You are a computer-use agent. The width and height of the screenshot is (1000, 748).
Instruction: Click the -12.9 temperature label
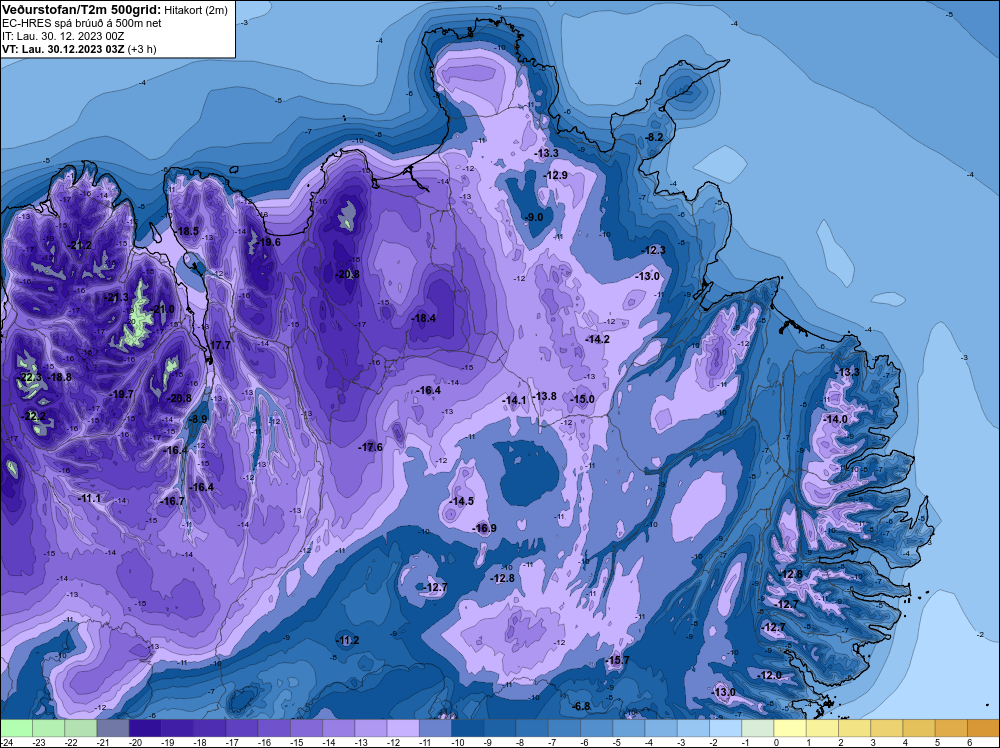pyautogui.click(x=556, y=175)
